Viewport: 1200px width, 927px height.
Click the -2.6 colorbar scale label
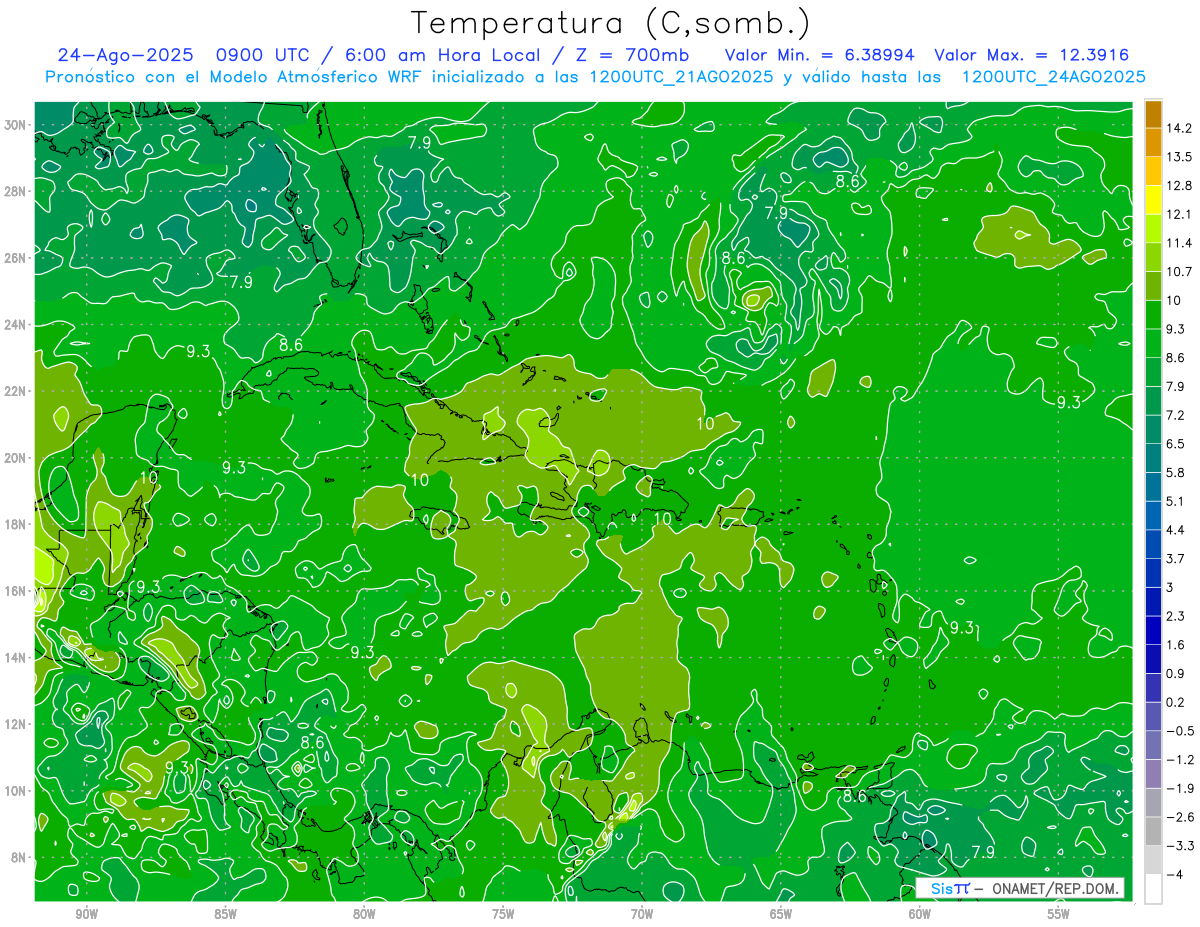pos(1181,817)
